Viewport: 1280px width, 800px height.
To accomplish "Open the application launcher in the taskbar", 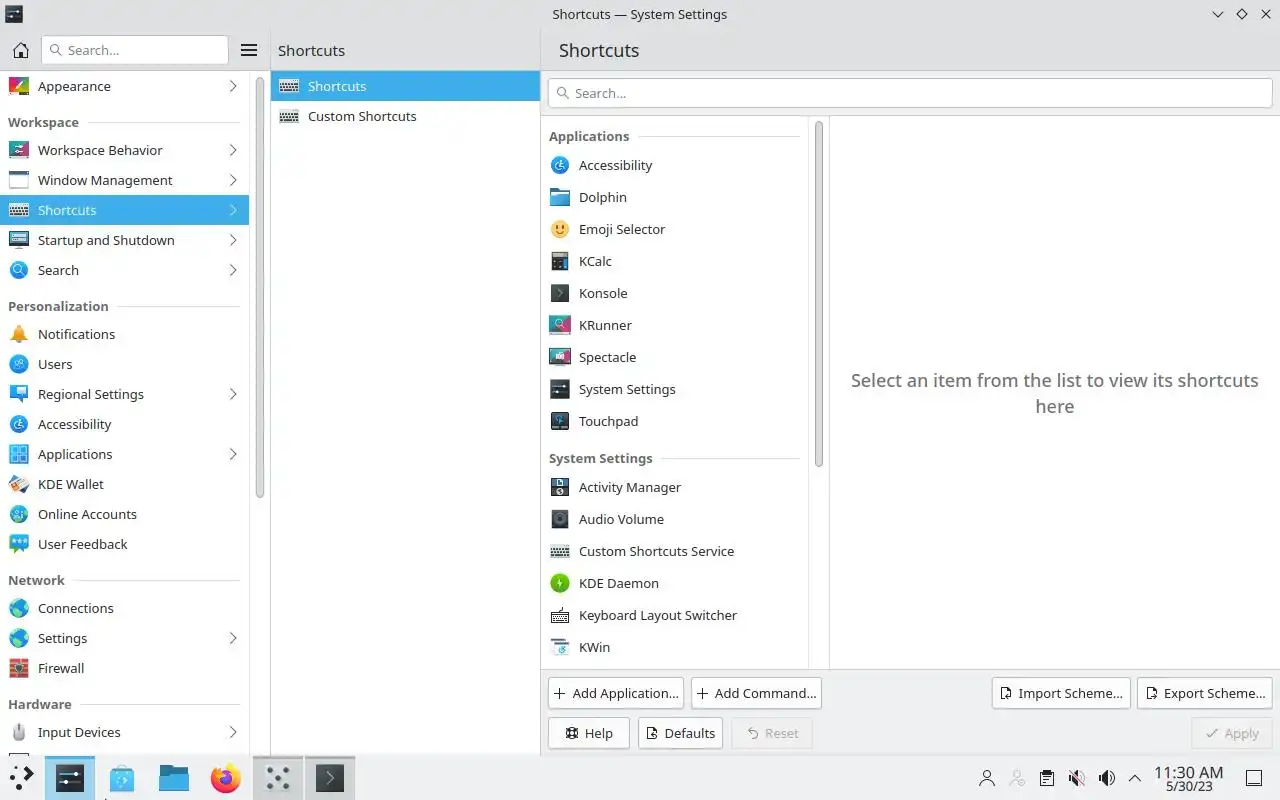I will point(21,777).
